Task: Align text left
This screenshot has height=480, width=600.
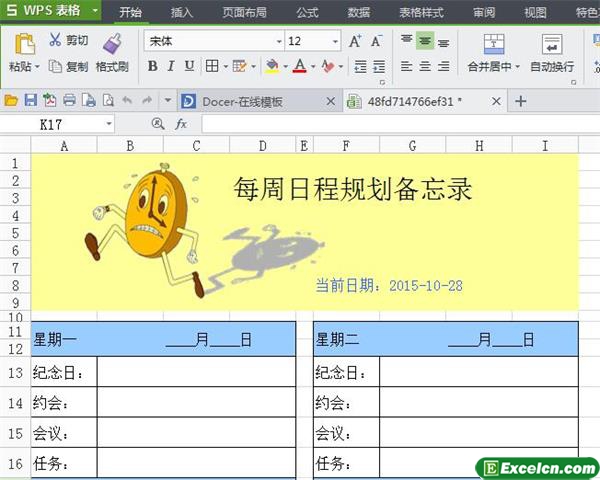Action: click(406, 67)
